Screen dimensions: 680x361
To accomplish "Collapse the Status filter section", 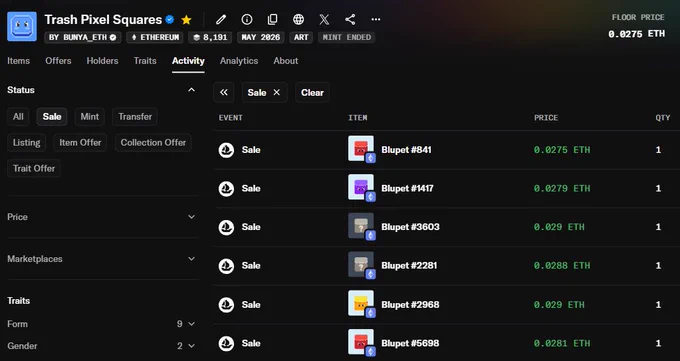I will pos(191,90).
